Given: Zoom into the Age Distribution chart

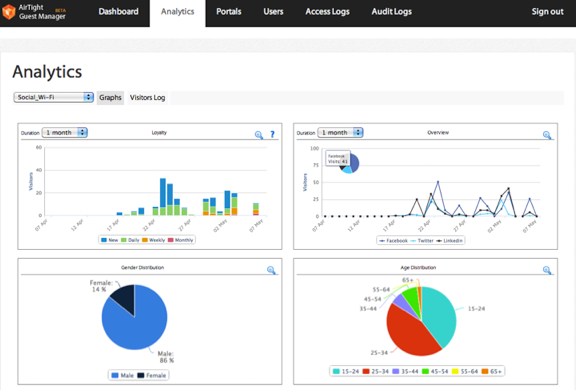Looking at the screenshot, I should pyautogui.click(x=547, y=270).
